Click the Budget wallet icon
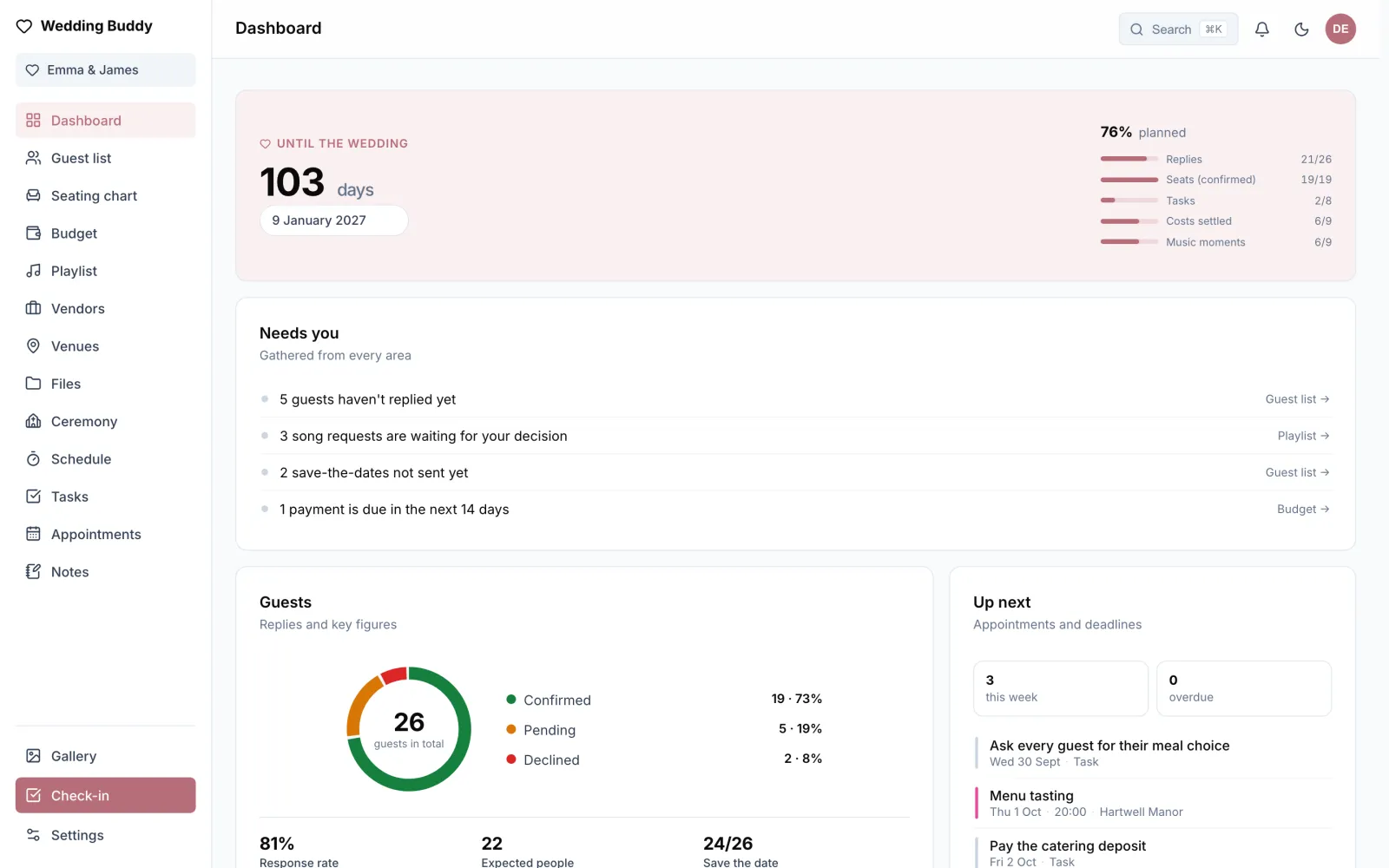Image resolution: width=1389 pixels, height=868 pixels. 33,233
